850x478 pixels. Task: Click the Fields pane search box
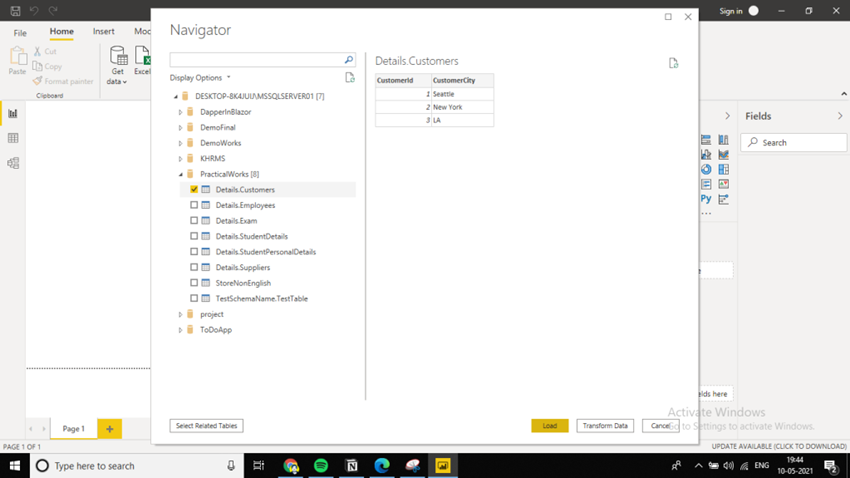(794, 143)
